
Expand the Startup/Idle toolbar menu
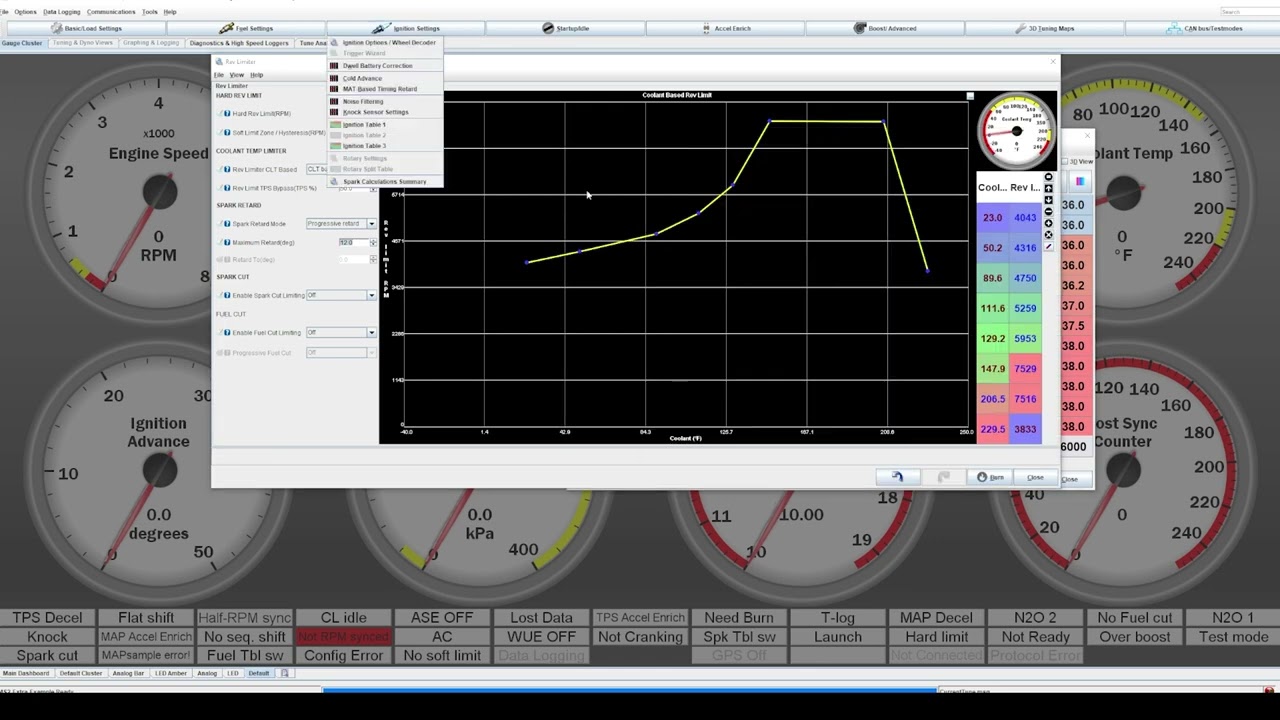point(565,28)
